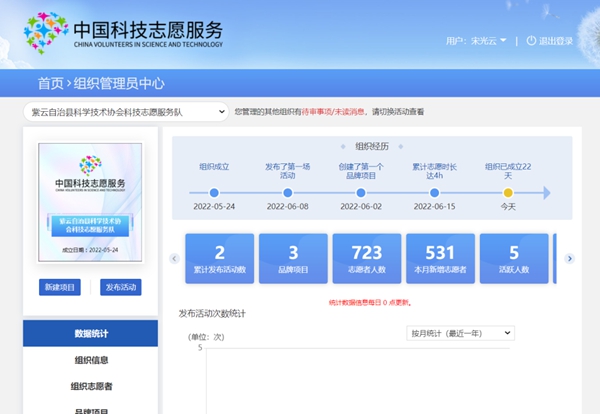The height and width of the screenshot is (414, 600).
Task: Click the date text 2022-06-02
Action: click(361, 207)
